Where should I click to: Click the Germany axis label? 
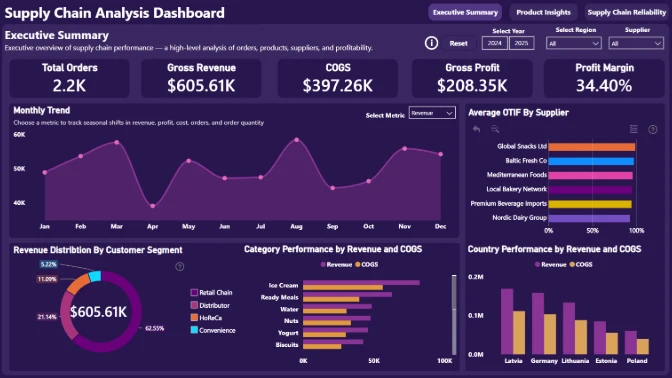544,361
